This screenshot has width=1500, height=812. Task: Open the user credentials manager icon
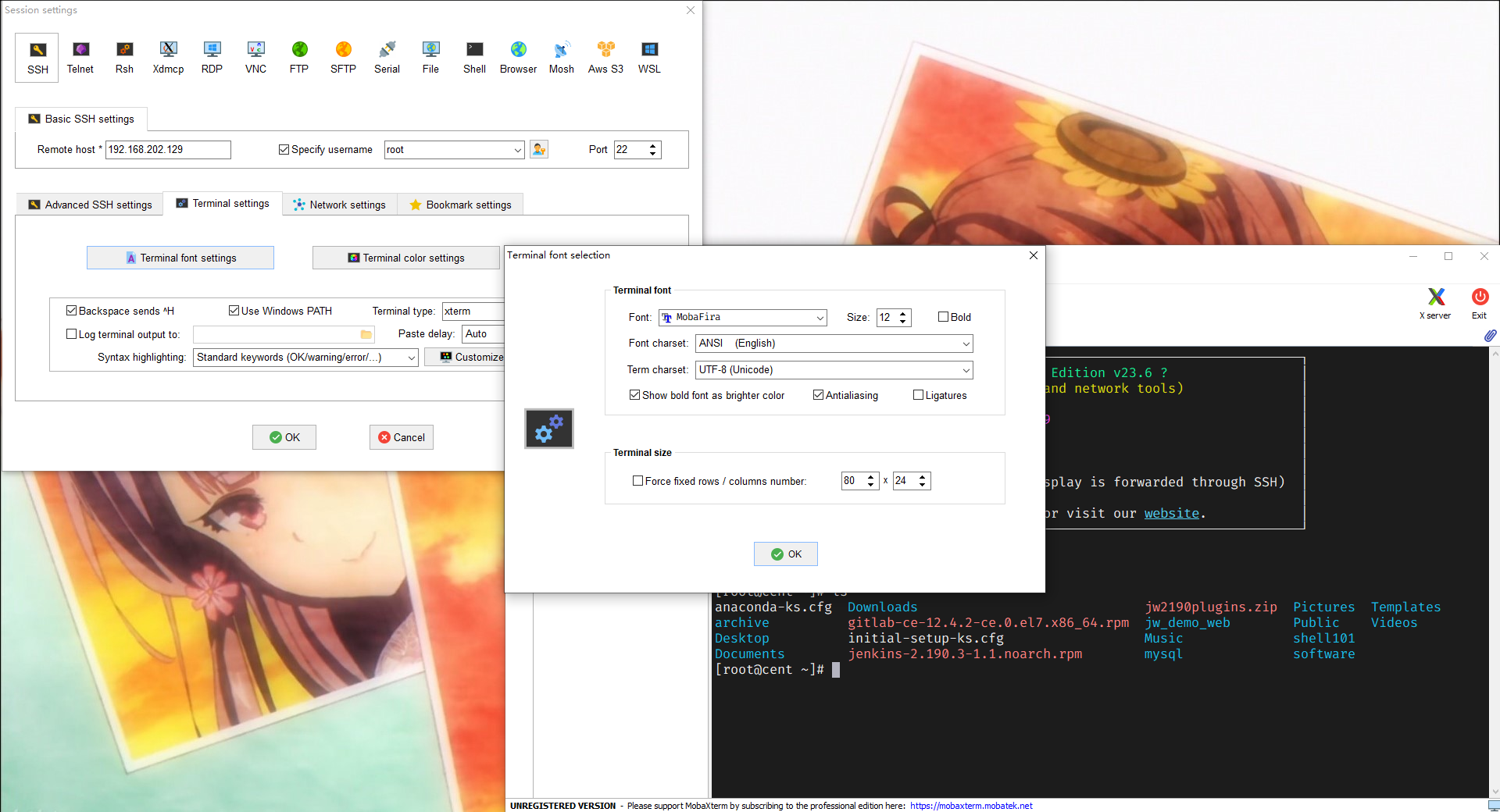(x=539, y=149)
